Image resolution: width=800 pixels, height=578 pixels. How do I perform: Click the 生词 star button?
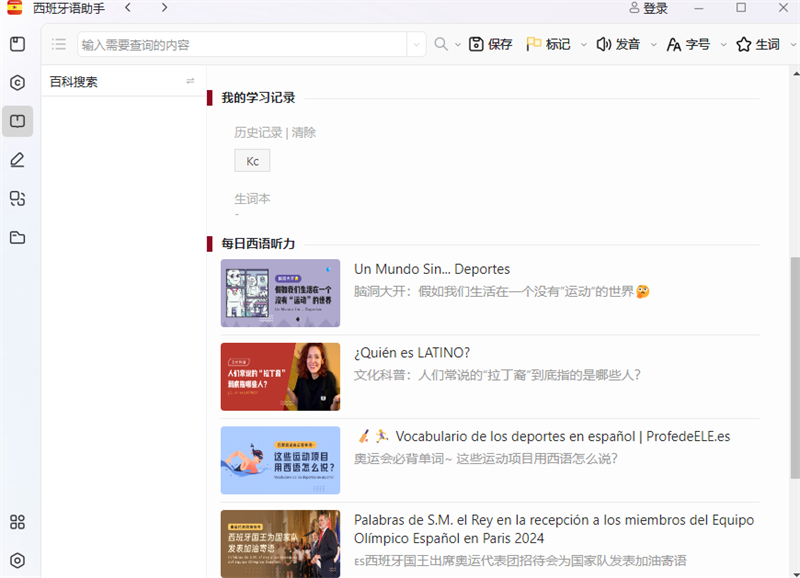758,44
